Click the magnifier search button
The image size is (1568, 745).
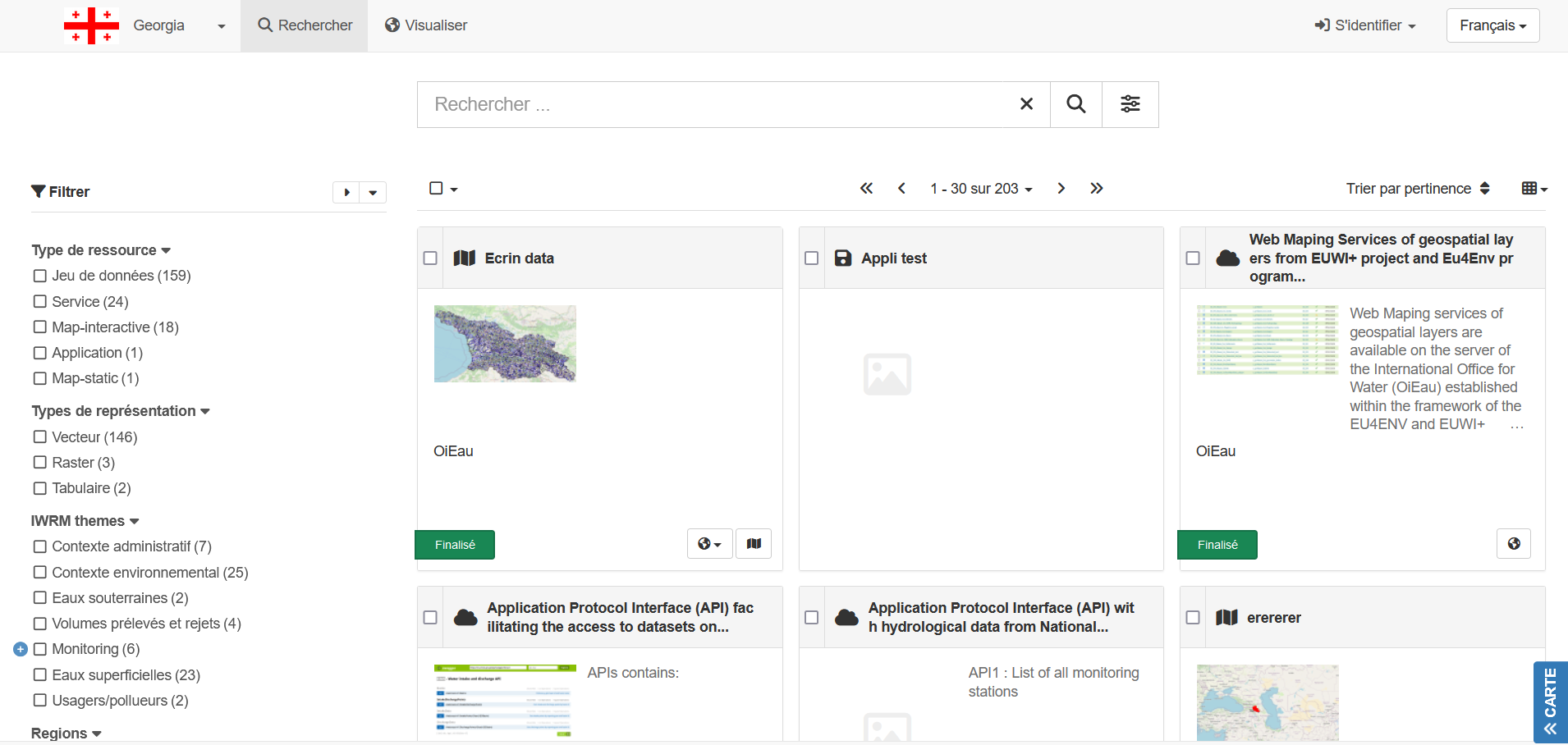(1076, 104)
